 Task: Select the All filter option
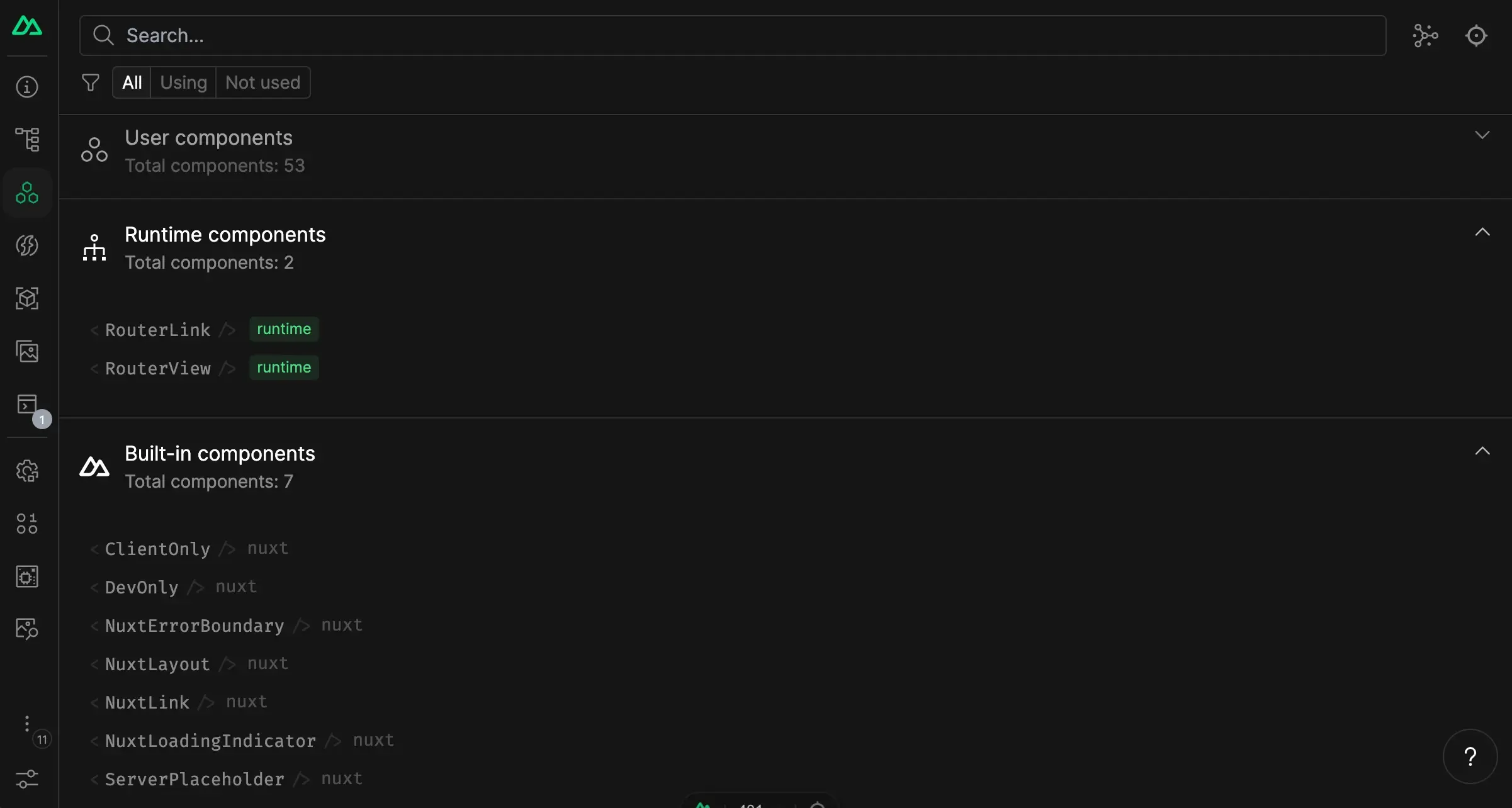tap(132, 82)
